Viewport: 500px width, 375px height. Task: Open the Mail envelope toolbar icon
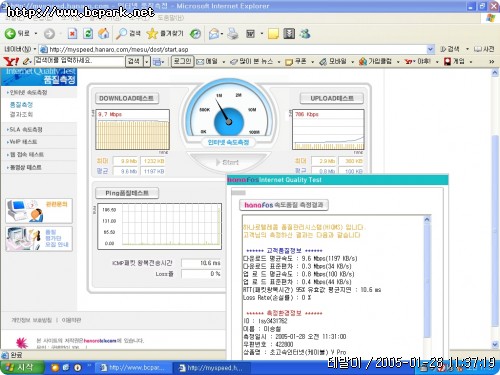[214, 34]
